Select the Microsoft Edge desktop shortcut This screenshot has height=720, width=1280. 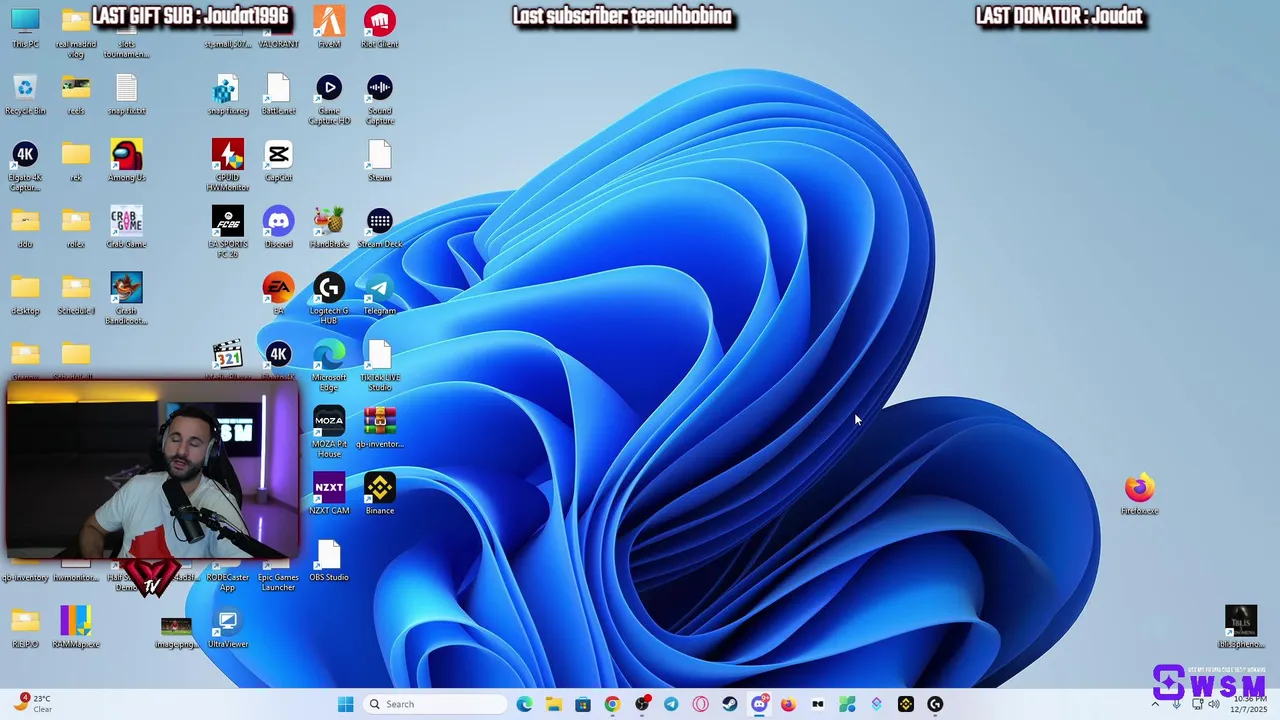click(329, 366)
